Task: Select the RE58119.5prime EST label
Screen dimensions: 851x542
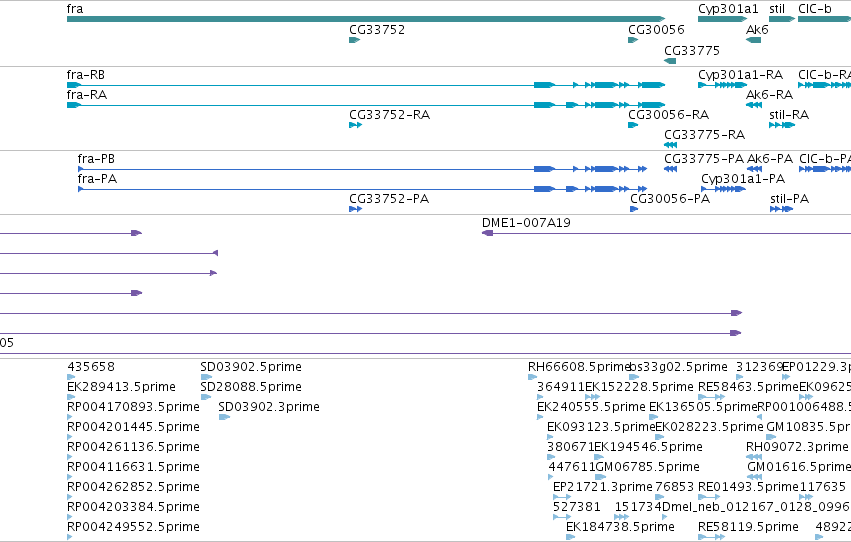Action: pos(748,527)
